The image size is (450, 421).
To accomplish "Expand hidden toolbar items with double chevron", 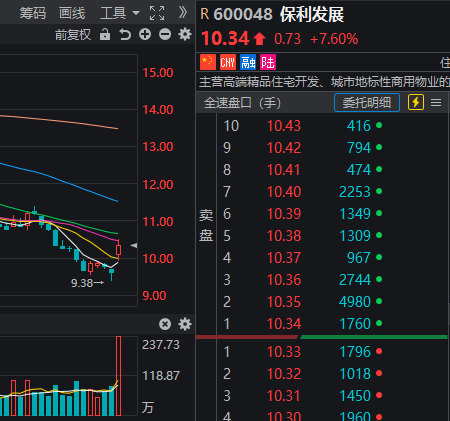I will (x=183, y=13).
